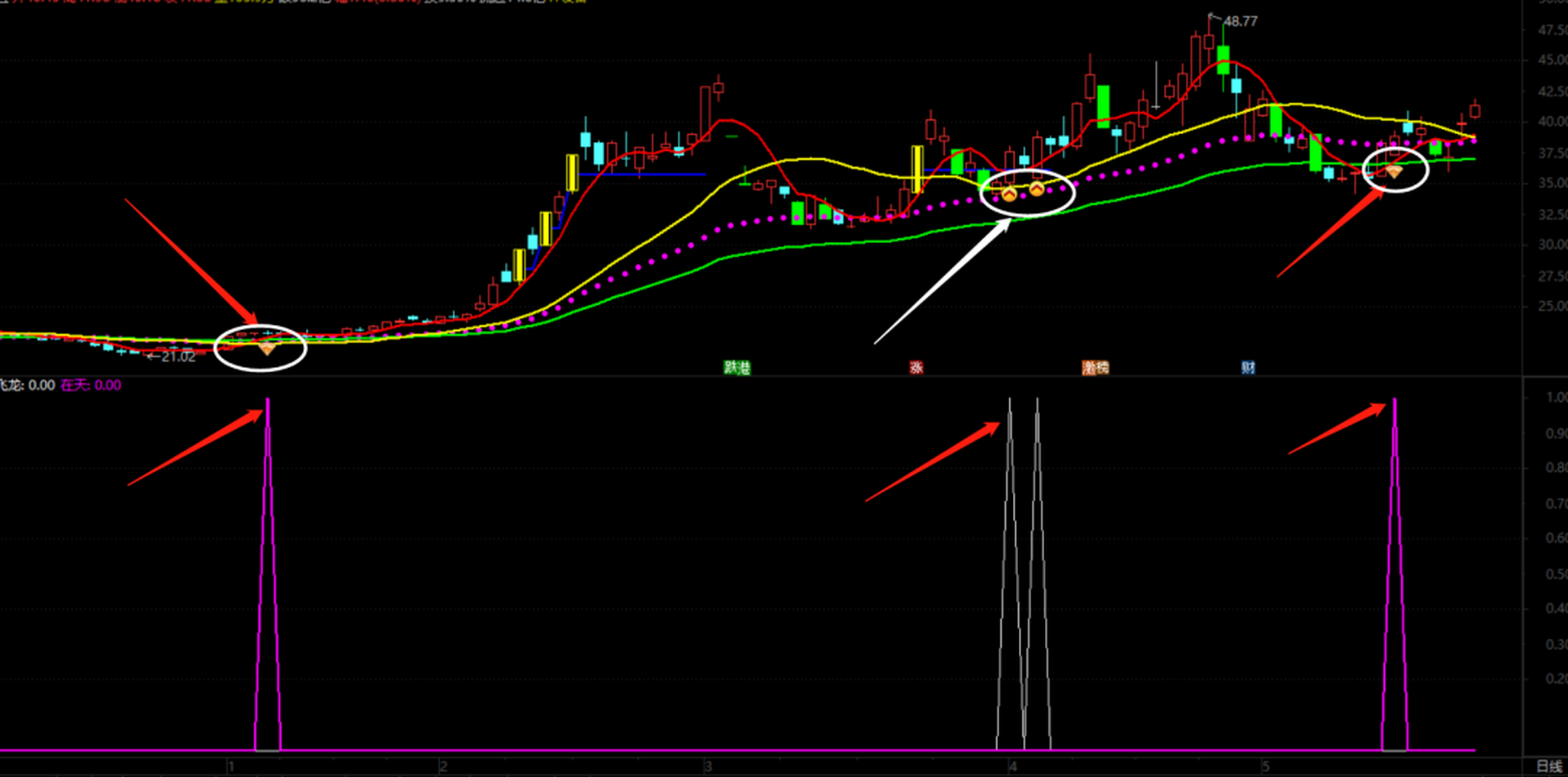Open the blue 财 event marker
1568x777 pixels.
pos(1248,367)
